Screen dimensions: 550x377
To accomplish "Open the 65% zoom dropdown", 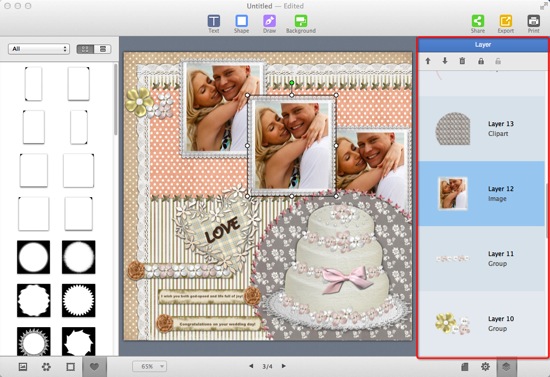I will coord(149,366).
